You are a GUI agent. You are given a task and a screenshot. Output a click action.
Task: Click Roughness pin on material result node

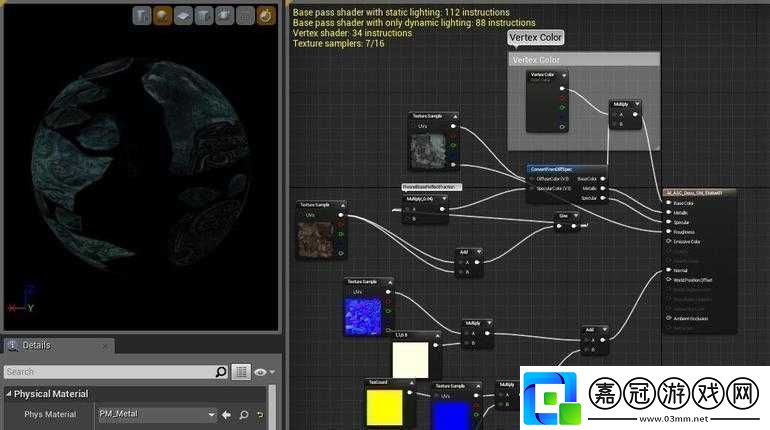click(x=669, y=232)
